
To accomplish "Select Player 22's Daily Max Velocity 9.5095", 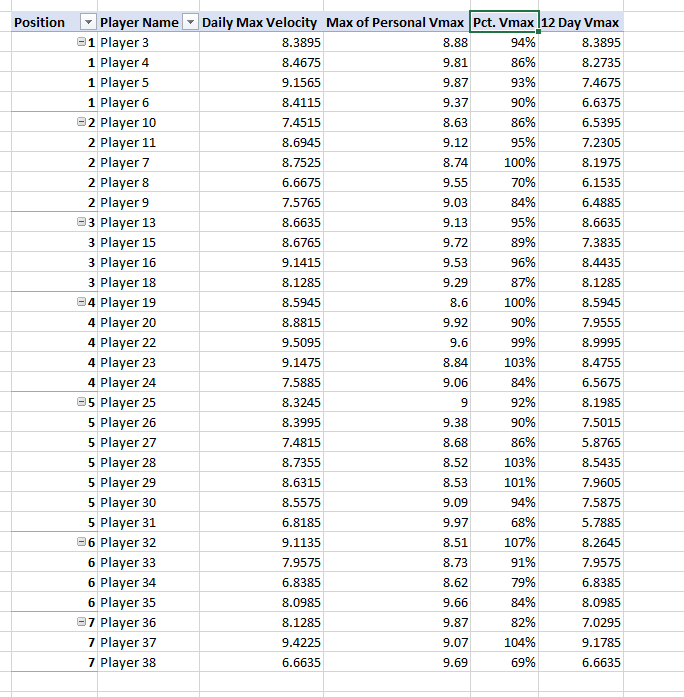I will pos(259,342).
